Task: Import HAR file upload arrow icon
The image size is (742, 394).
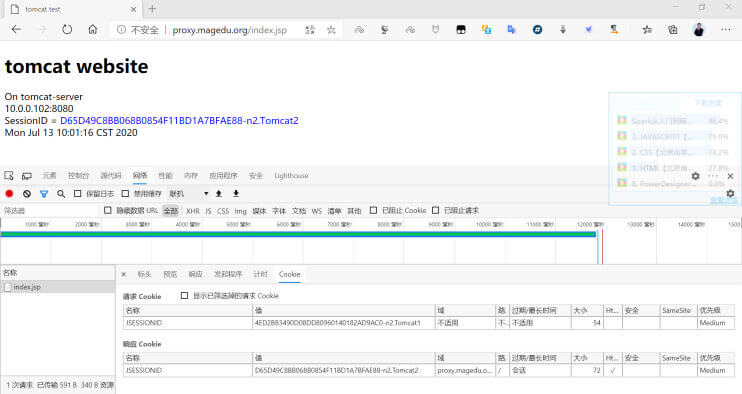Action: click(x=219, y=193)
